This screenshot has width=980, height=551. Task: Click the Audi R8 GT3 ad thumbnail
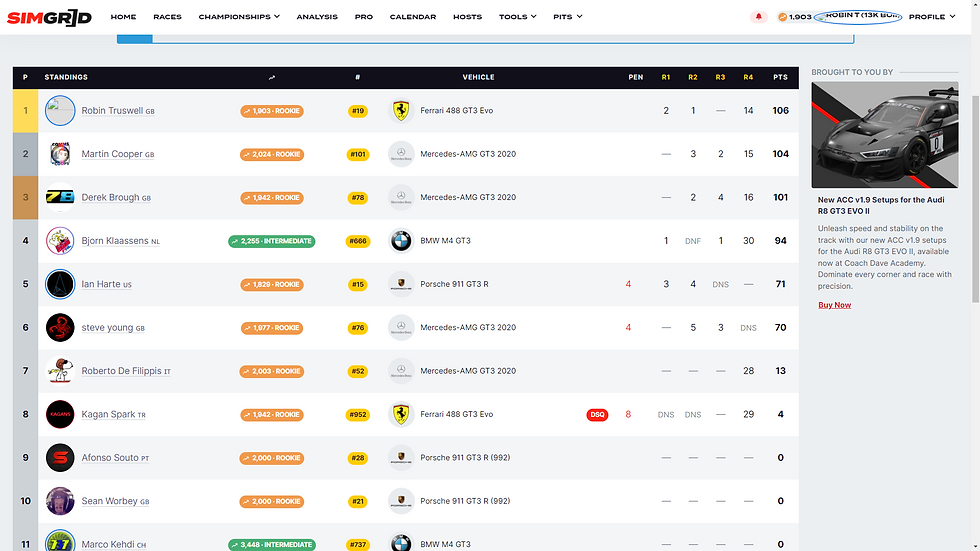[884, 135]
